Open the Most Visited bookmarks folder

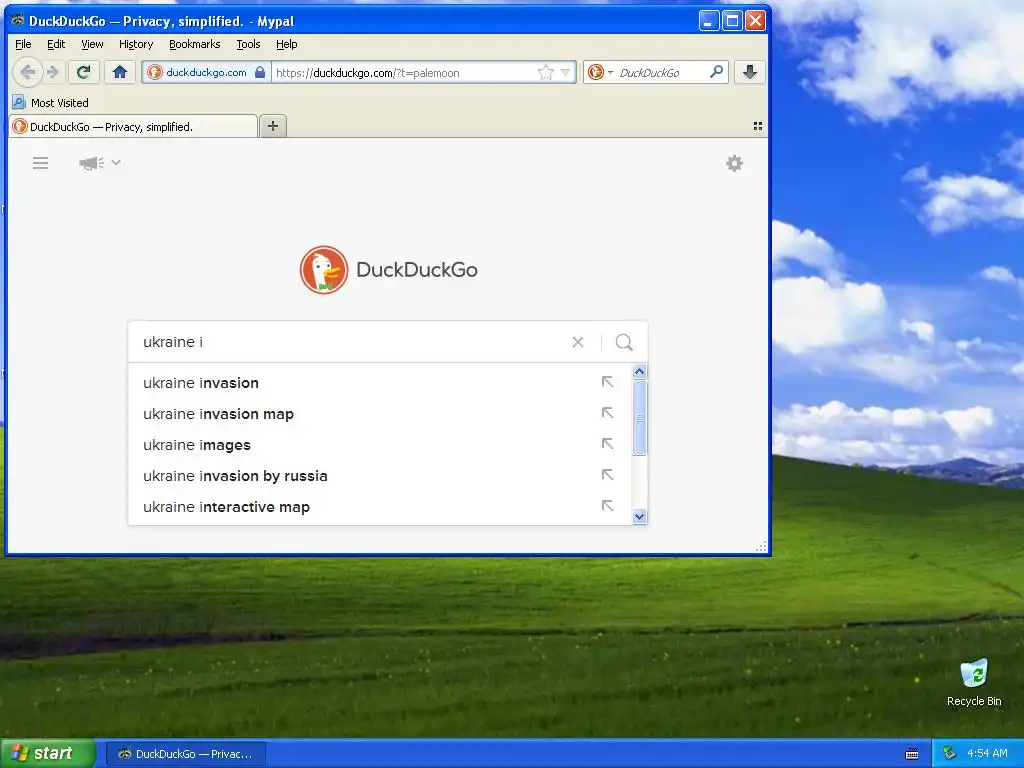coord(51,103)
